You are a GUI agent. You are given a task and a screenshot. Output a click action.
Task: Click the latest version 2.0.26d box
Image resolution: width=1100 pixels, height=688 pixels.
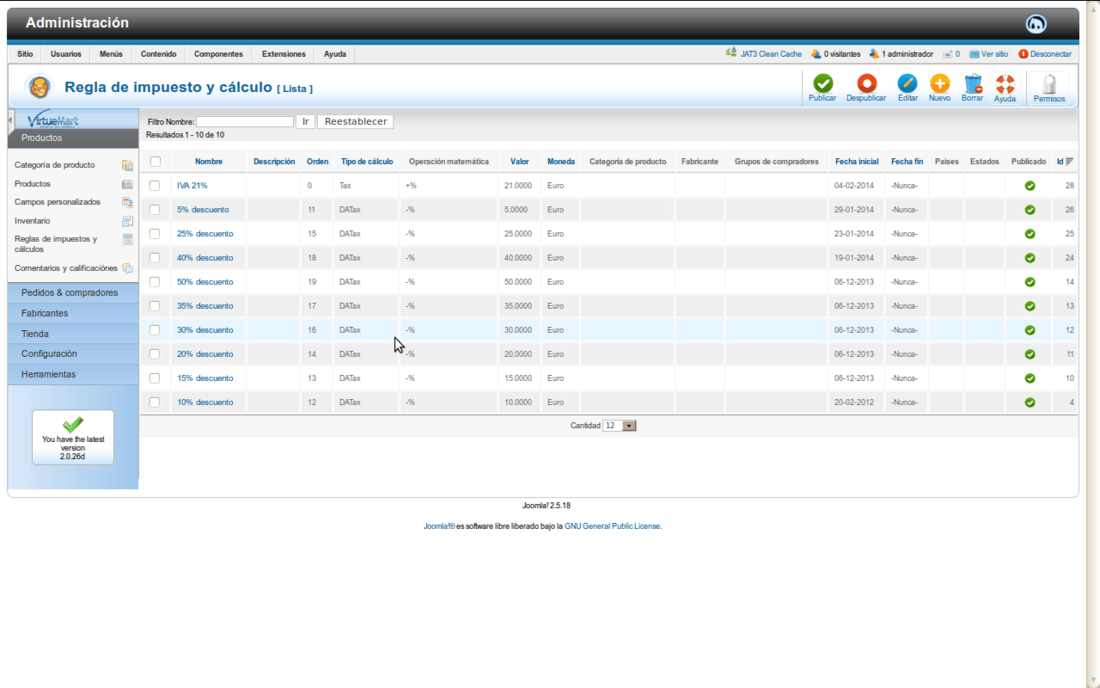click(73, 438)
